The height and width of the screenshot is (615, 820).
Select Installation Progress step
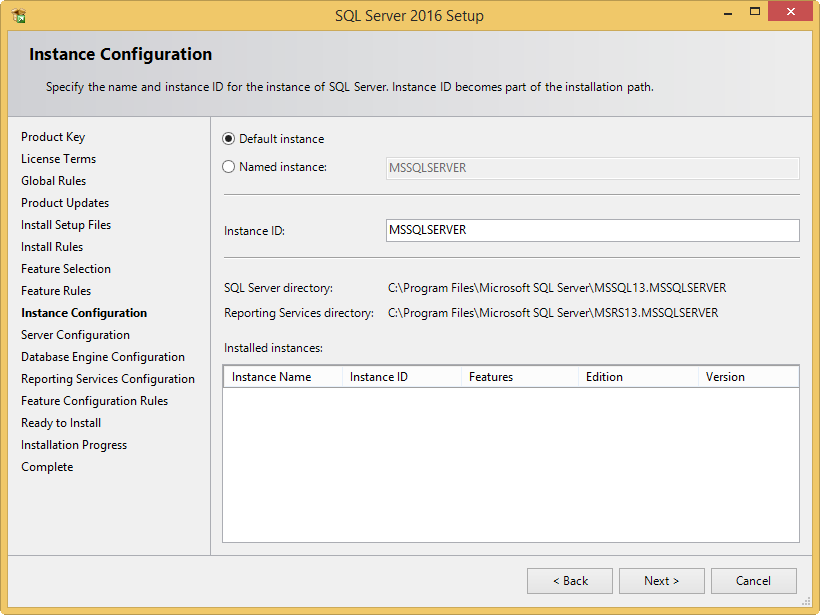pyautogui.click(x=74, y=445)
